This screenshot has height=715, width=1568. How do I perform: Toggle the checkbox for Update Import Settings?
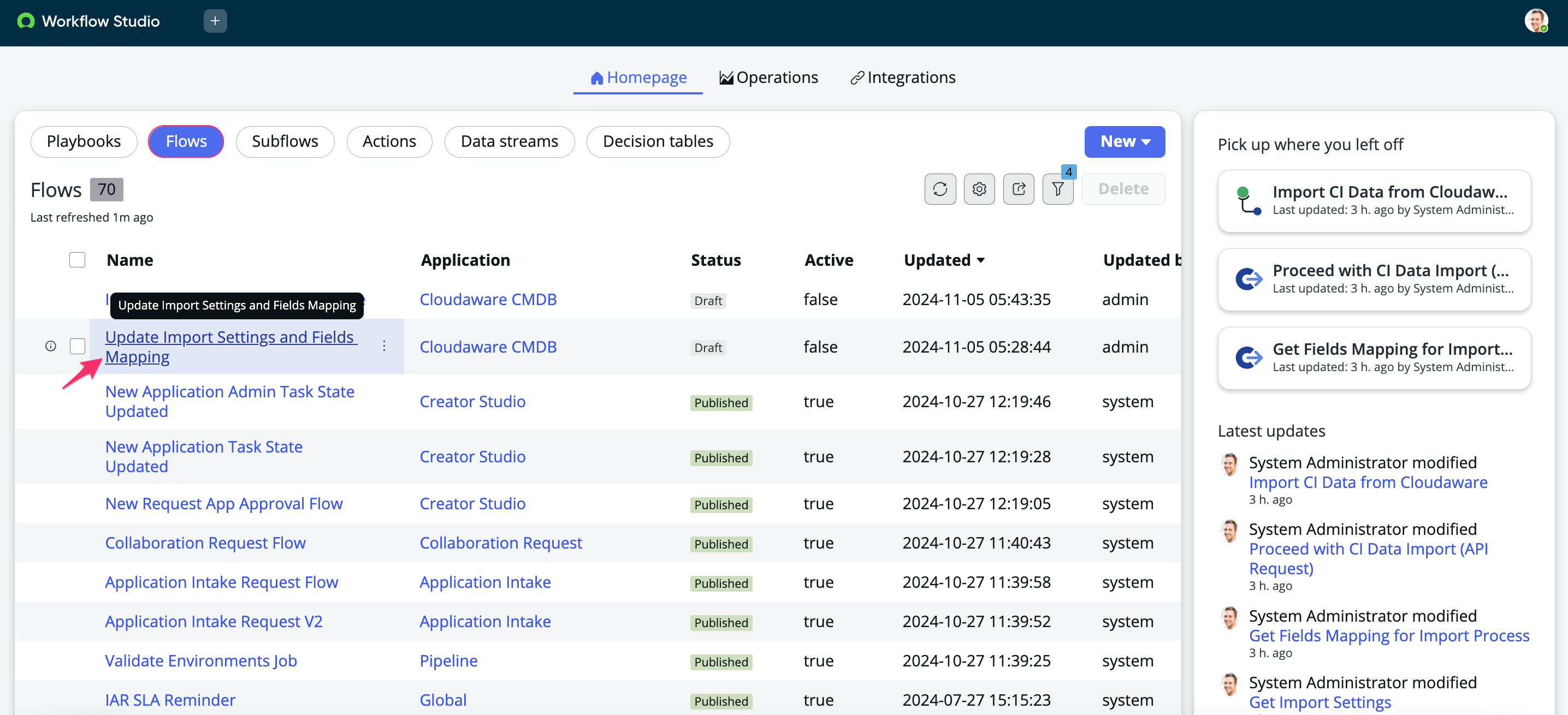pyautogui.click(x=78, y=347)
